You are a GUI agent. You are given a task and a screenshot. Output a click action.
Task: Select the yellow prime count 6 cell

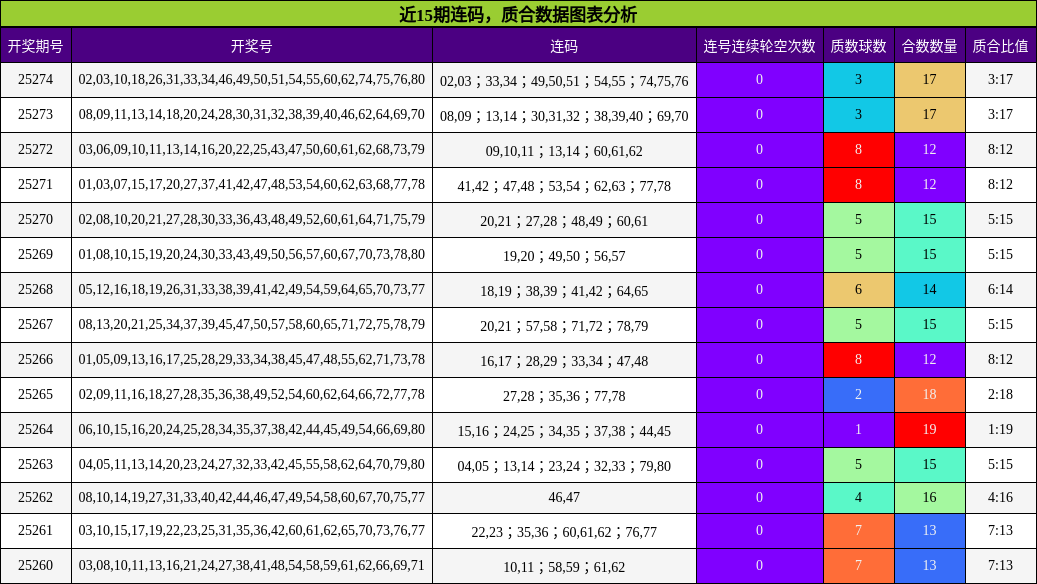(x=858, y=290)
